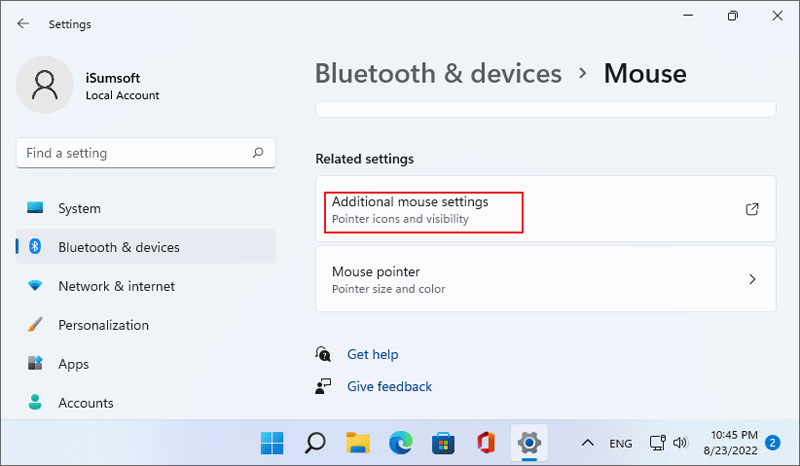Go to Bluetooth & devices breadcrumb
The image size is (800, 466).
pyautogui.click(x=438, y=73)
